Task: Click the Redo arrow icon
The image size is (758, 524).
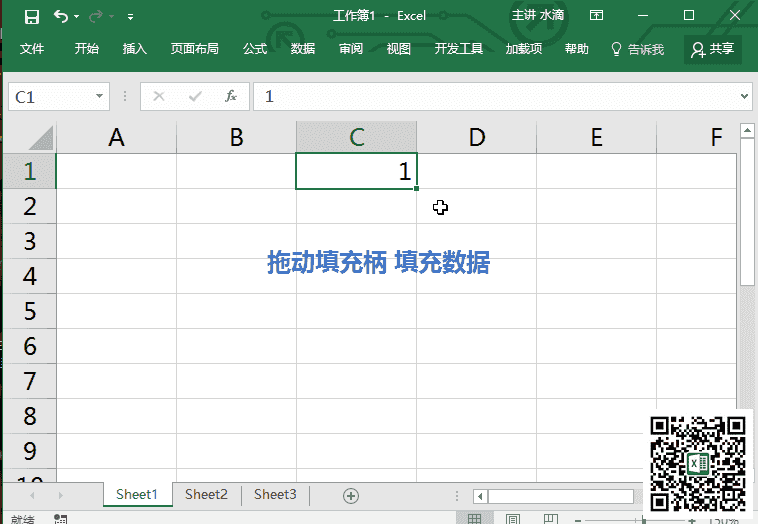Action: [x=96, y=16]
